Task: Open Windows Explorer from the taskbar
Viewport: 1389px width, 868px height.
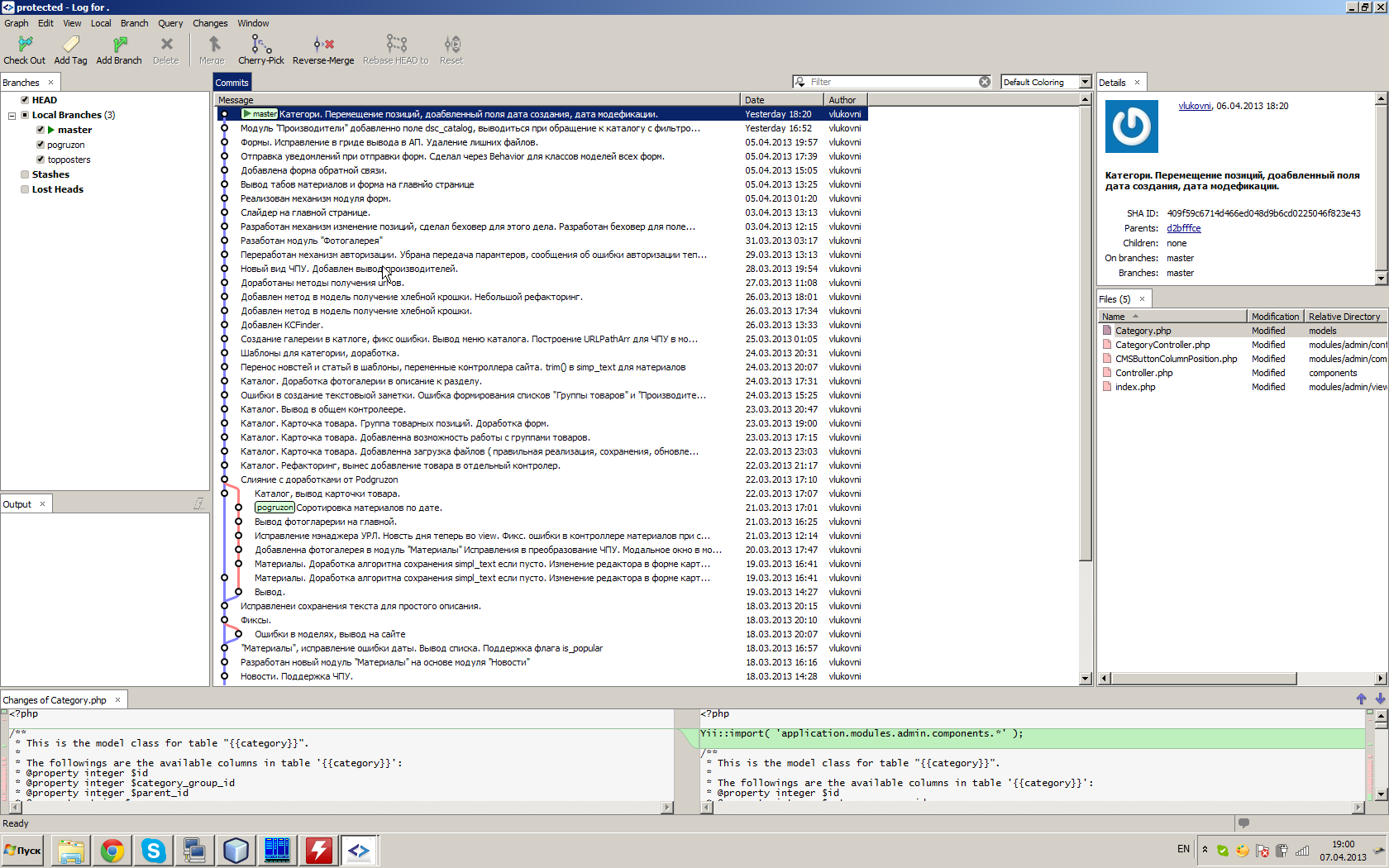Action: [x=71, y=850]
